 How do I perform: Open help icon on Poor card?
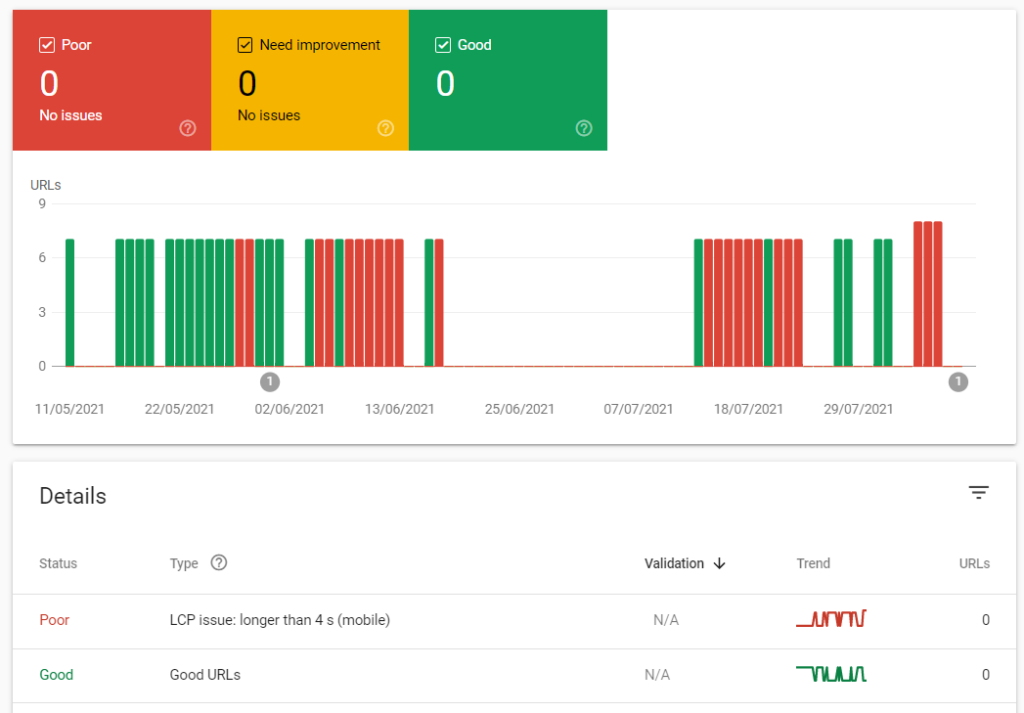(x=187, y=128)
